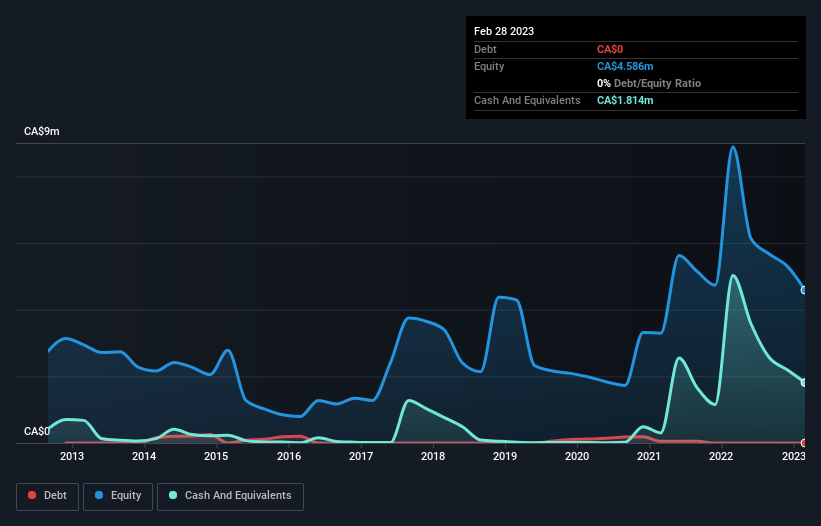Click the CA$0 y-axis label
Screen dimensions: 821x526
(37, 431)
